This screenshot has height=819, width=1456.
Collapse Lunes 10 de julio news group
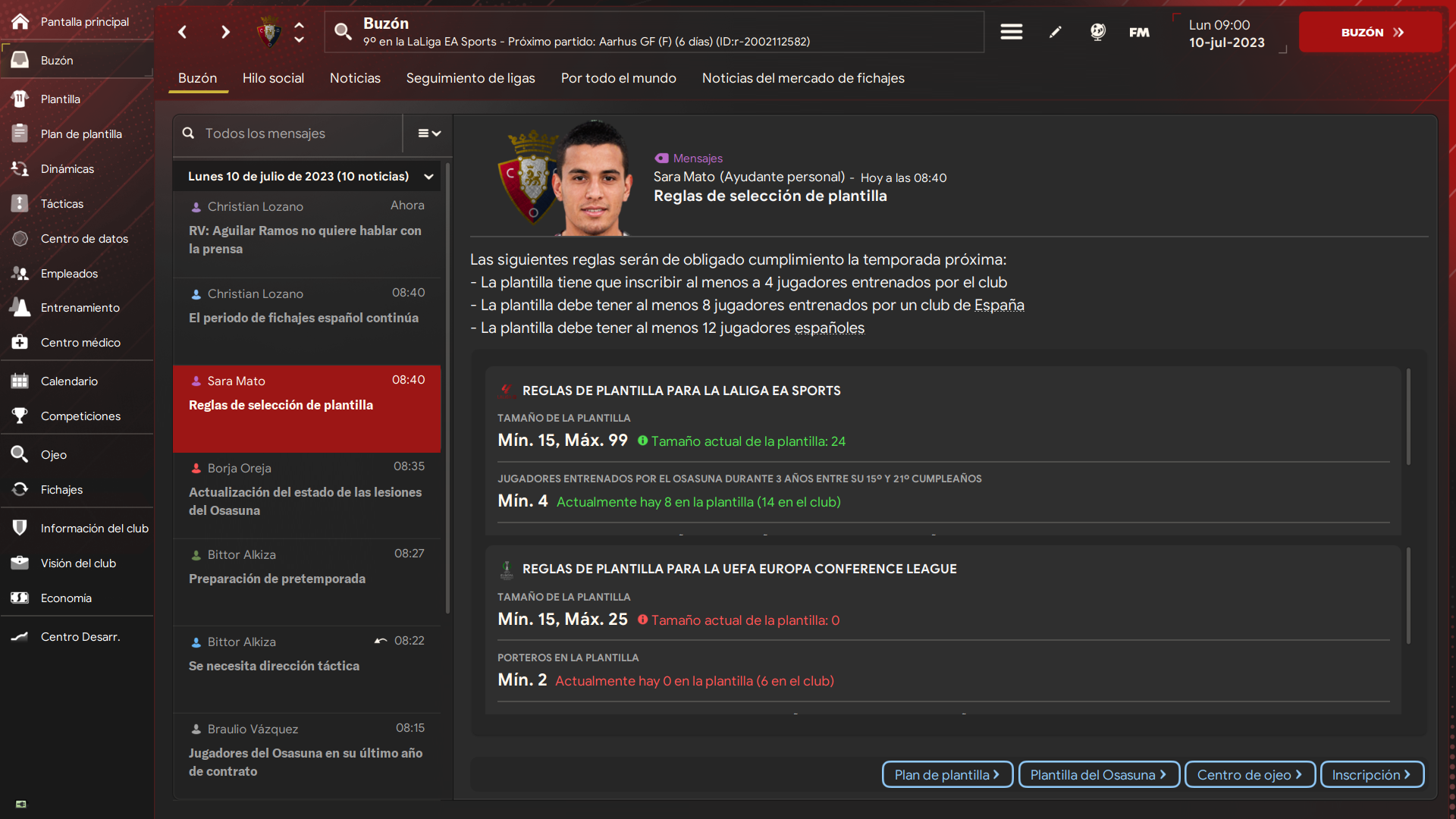click(429, 177)
